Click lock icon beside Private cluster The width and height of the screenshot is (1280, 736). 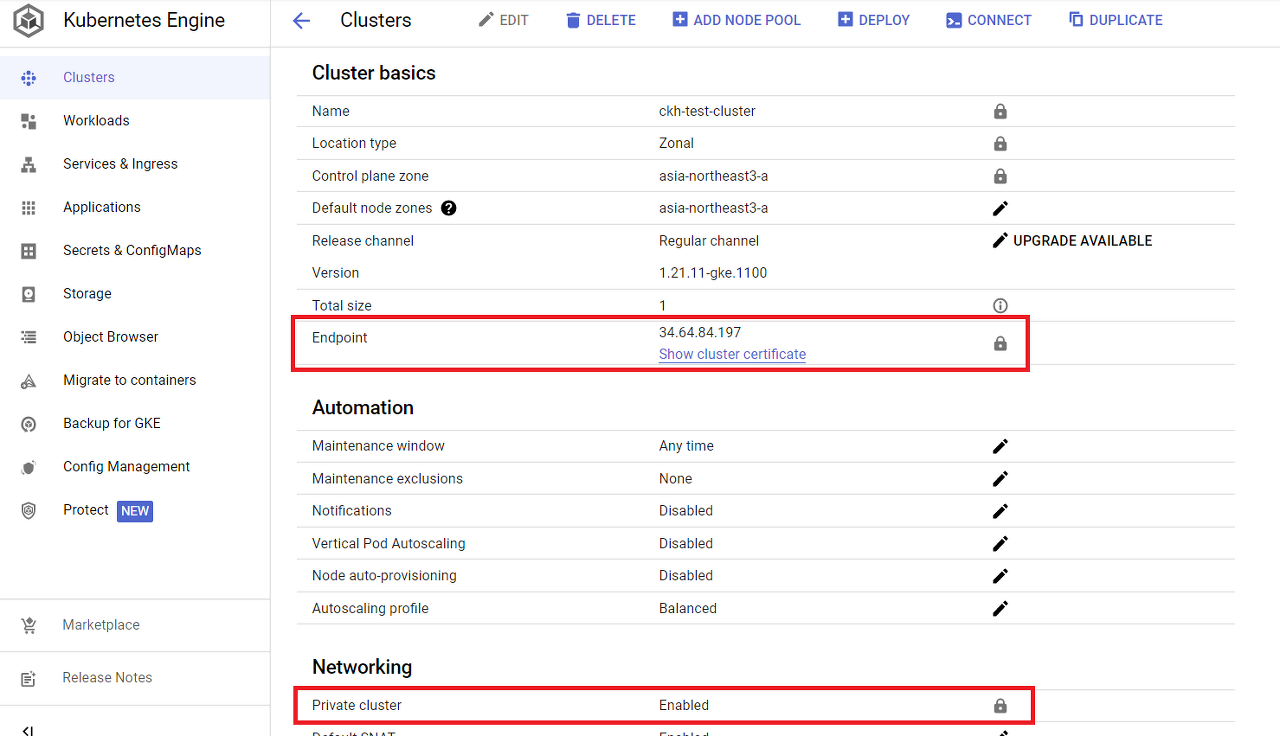[1000, 705]
